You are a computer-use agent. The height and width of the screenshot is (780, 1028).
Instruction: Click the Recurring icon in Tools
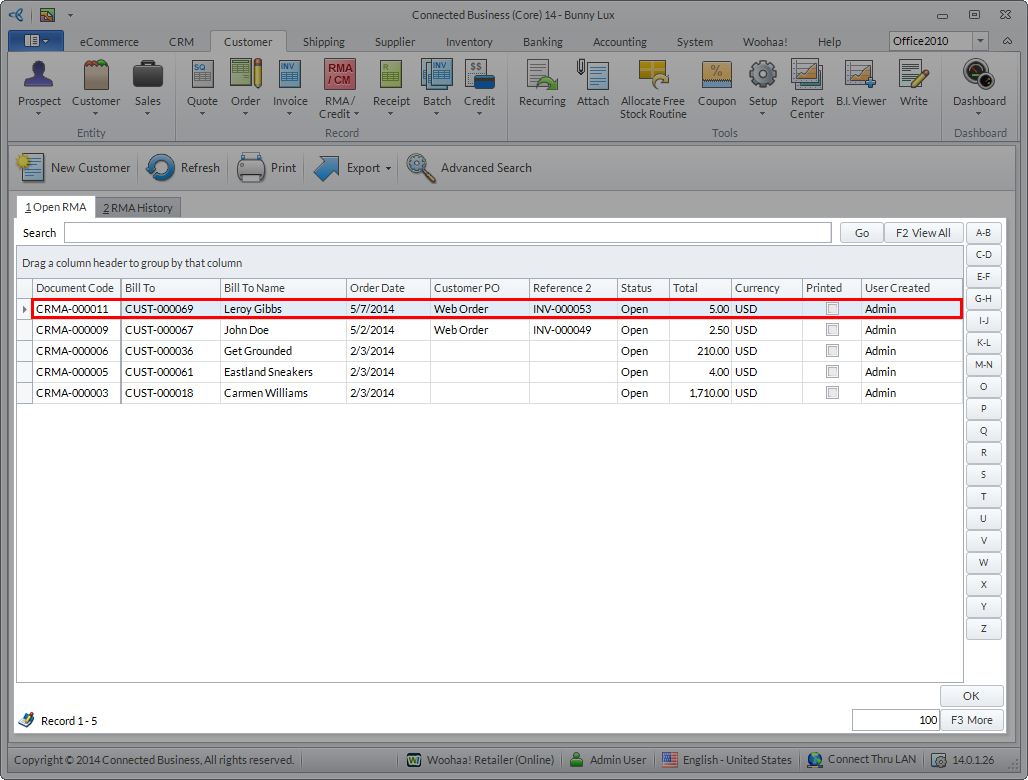pos(542,77)
